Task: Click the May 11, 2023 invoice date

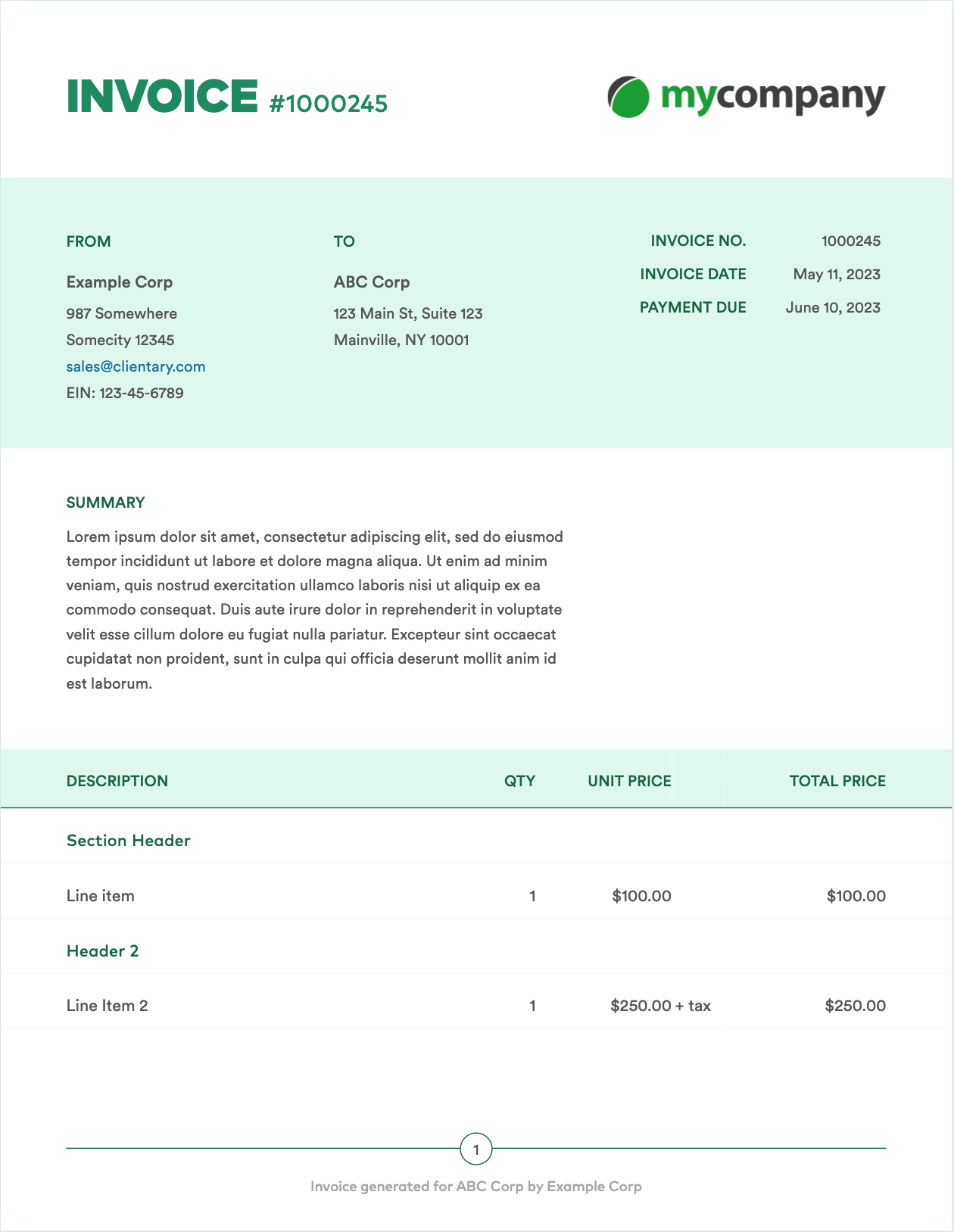Action: click(837, 275)
